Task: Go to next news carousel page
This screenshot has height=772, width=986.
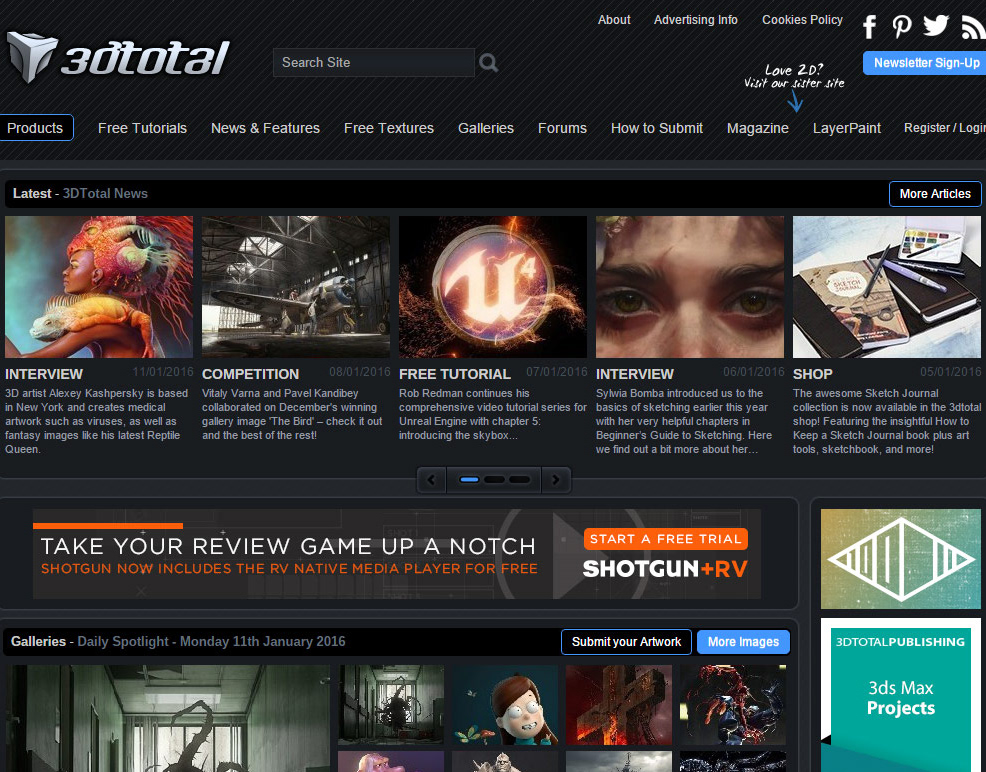Action: (x=556, y=480)
